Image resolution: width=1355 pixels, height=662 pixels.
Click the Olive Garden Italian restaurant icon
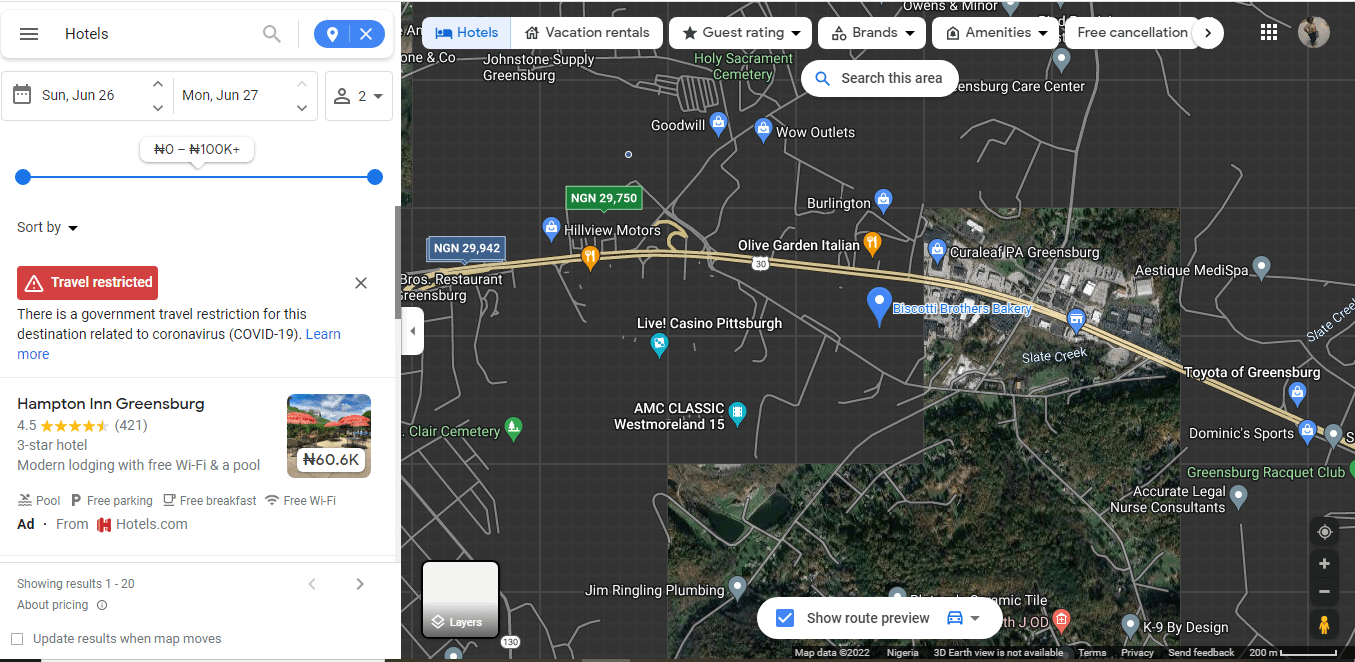(x=872, y=242)
